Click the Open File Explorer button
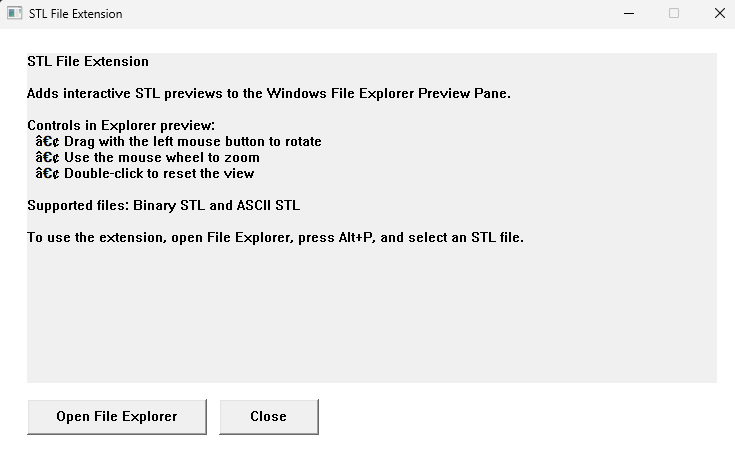 click(x=117, y=417)
